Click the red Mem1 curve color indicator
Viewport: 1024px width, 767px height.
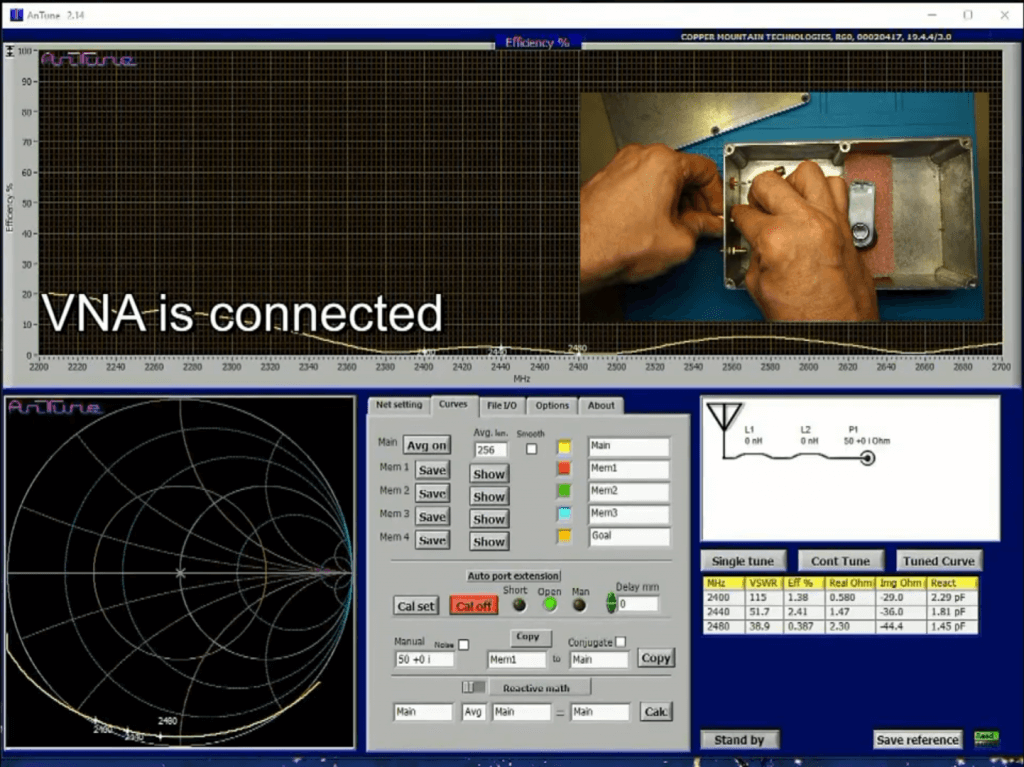coord(564,469)
